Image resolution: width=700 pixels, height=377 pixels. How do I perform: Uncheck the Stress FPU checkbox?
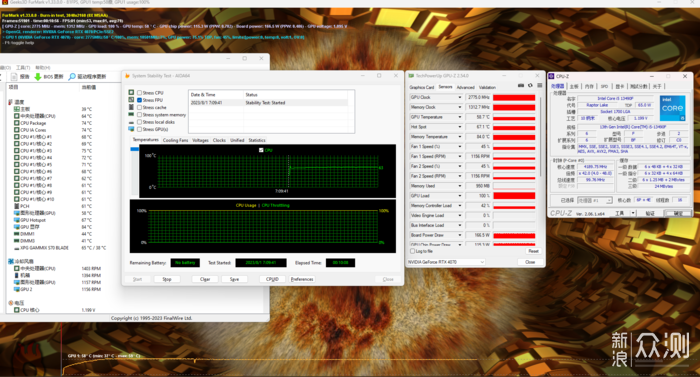pos(139,100)
